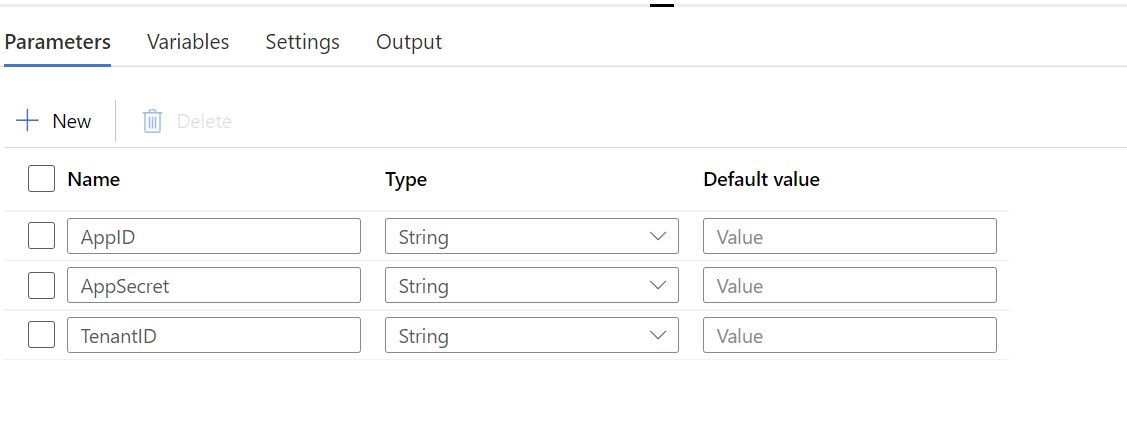
Task: Expand the AppSecret Type dropdown
Action: click(x=532, y=285)
